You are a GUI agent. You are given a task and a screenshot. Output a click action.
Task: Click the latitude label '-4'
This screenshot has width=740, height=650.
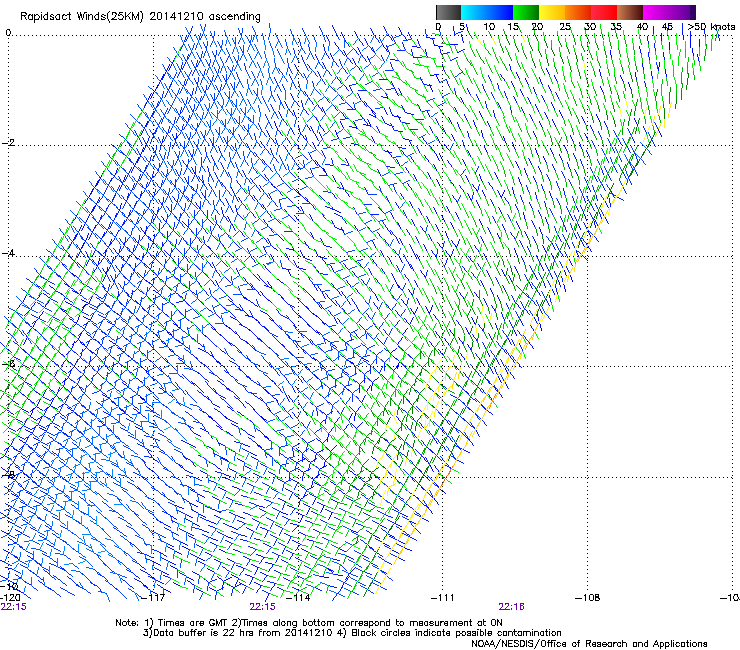(x=8, y=253)
